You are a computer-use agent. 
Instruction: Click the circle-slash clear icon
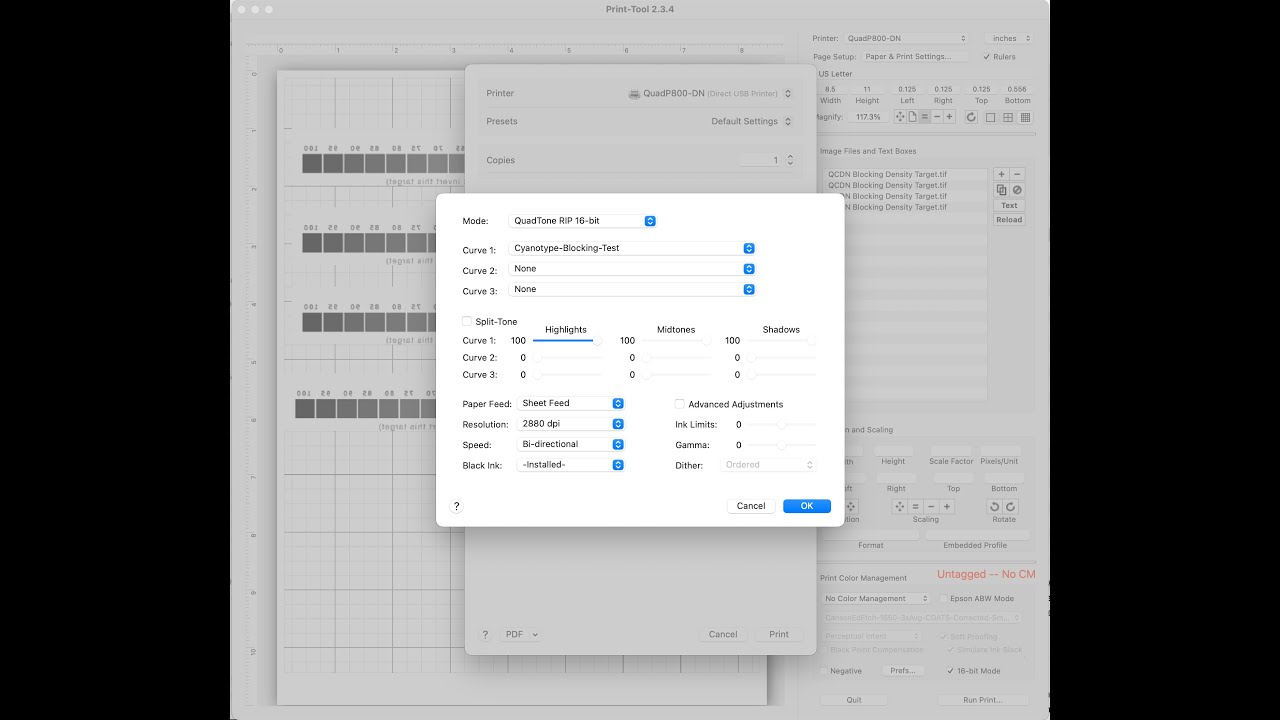[x=1017, y=190]
